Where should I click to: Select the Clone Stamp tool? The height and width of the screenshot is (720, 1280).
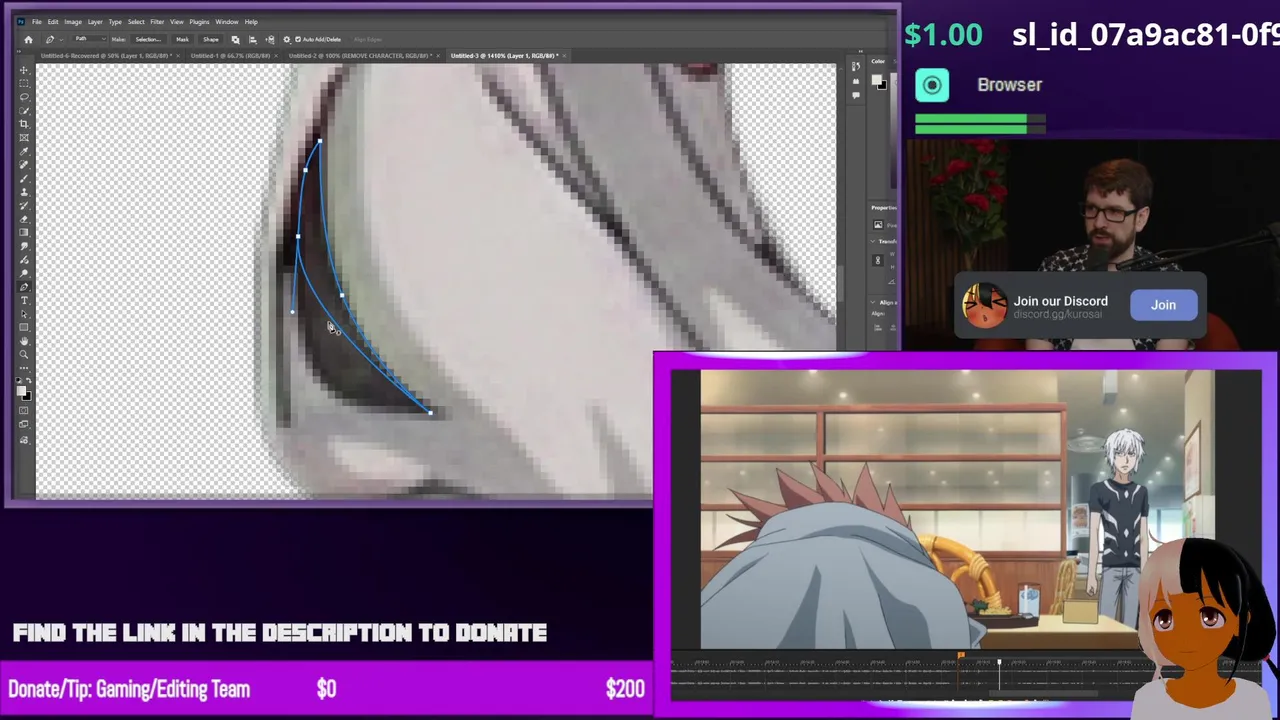24,192
